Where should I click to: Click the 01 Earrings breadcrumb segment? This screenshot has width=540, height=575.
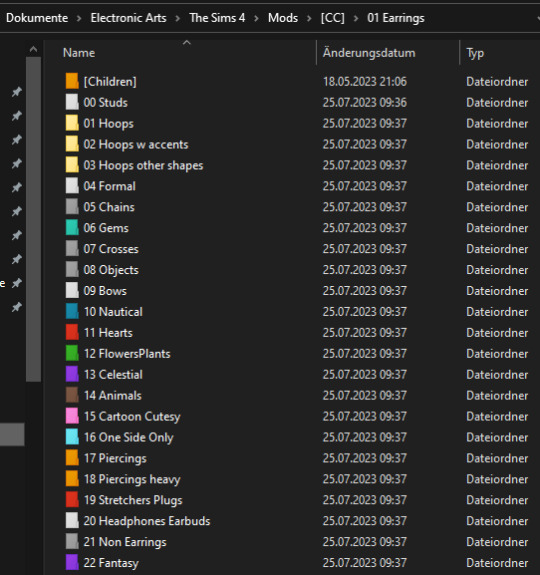coord(396,18)
